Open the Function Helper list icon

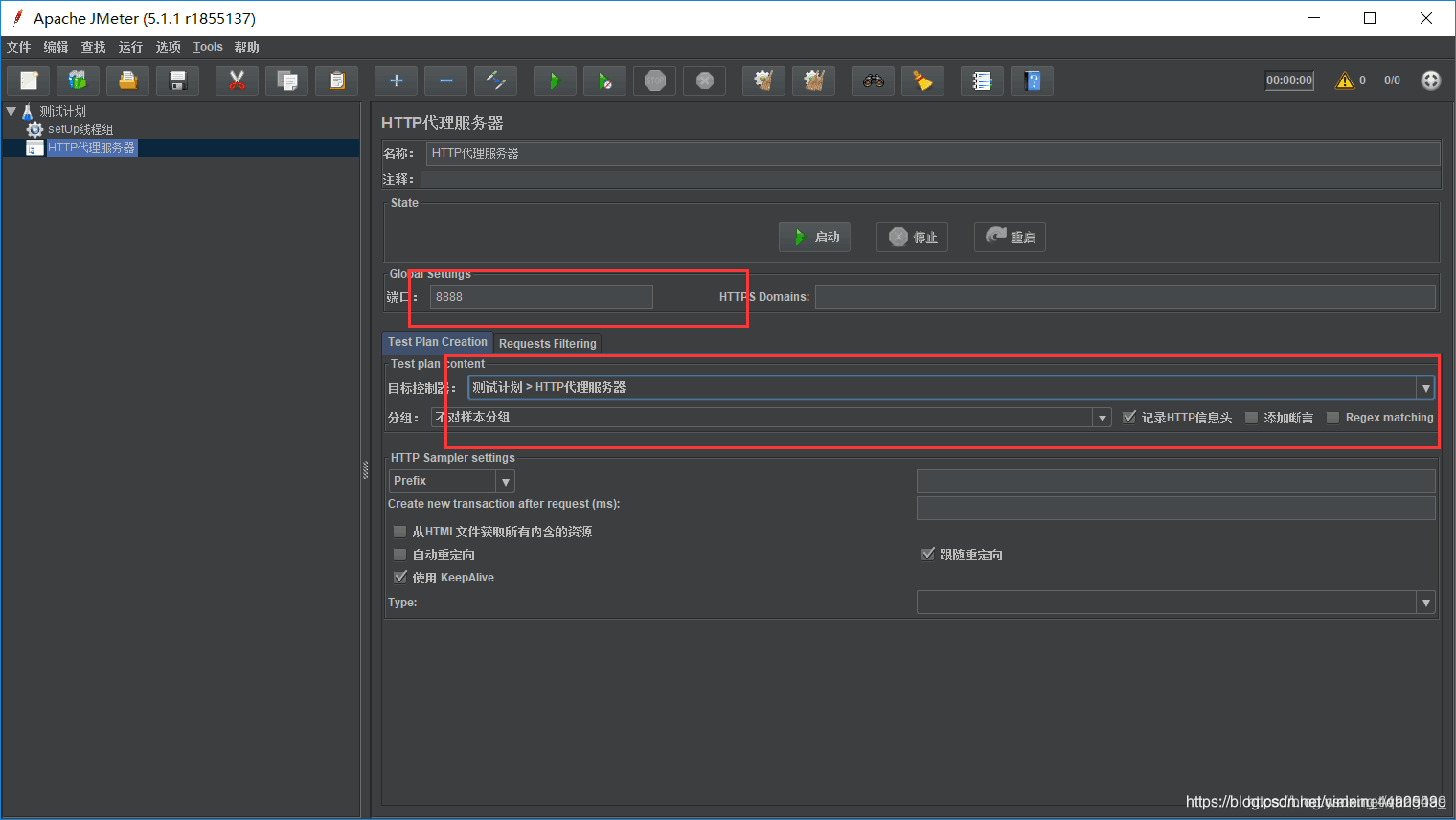coord(982,80)
